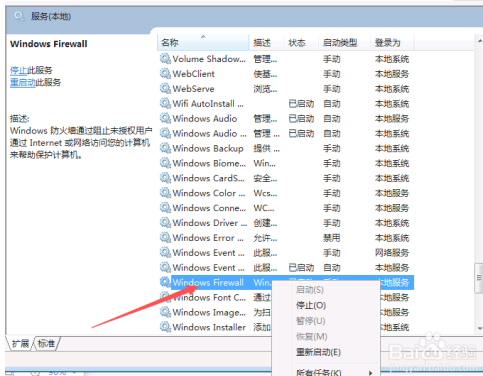Select the greyed 启动(S) context menu entry
Screen dimensions: 483x376
(310, 290)
